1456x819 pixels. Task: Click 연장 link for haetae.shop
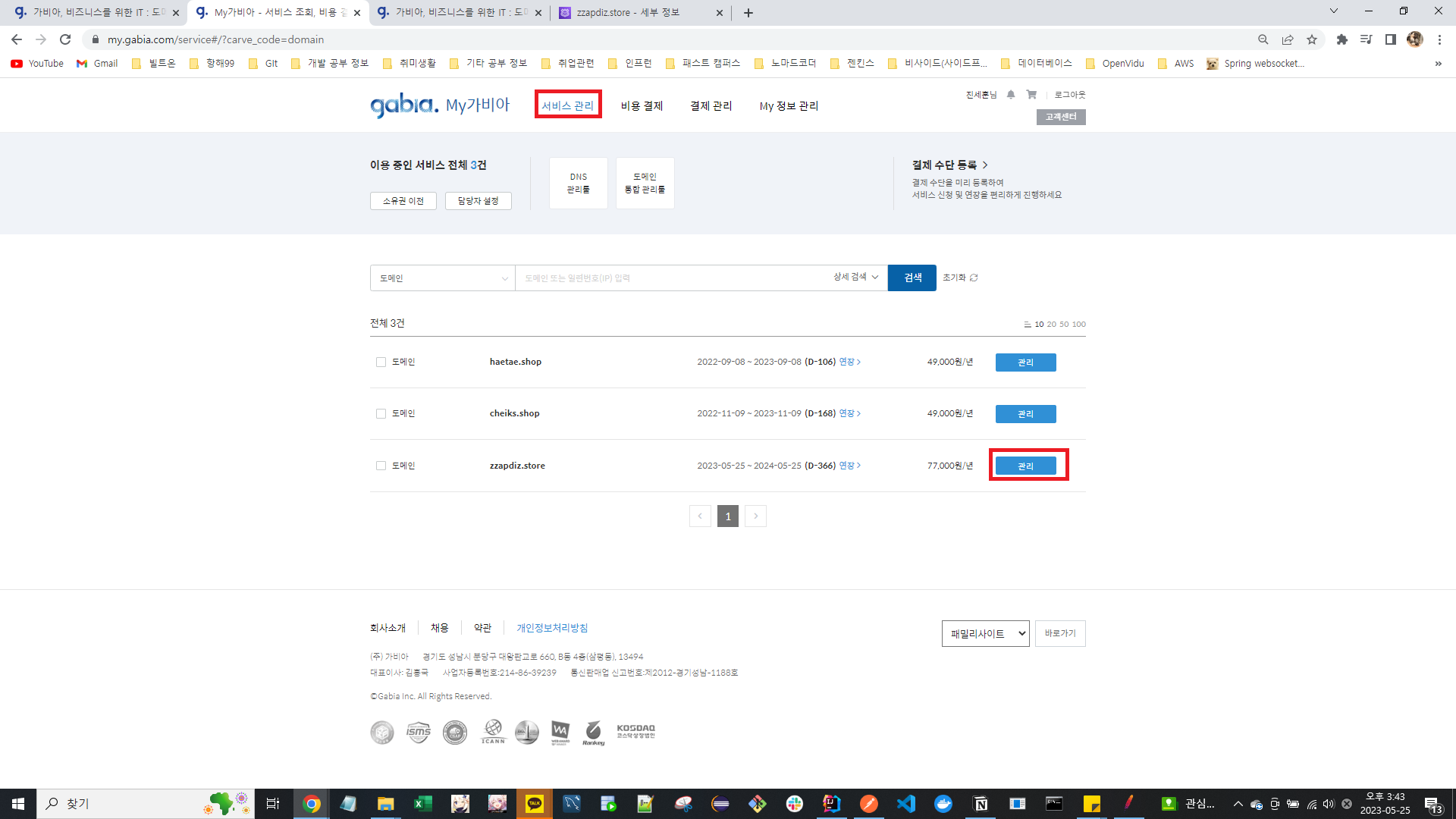pyautogui.click(x=849, y=362)
